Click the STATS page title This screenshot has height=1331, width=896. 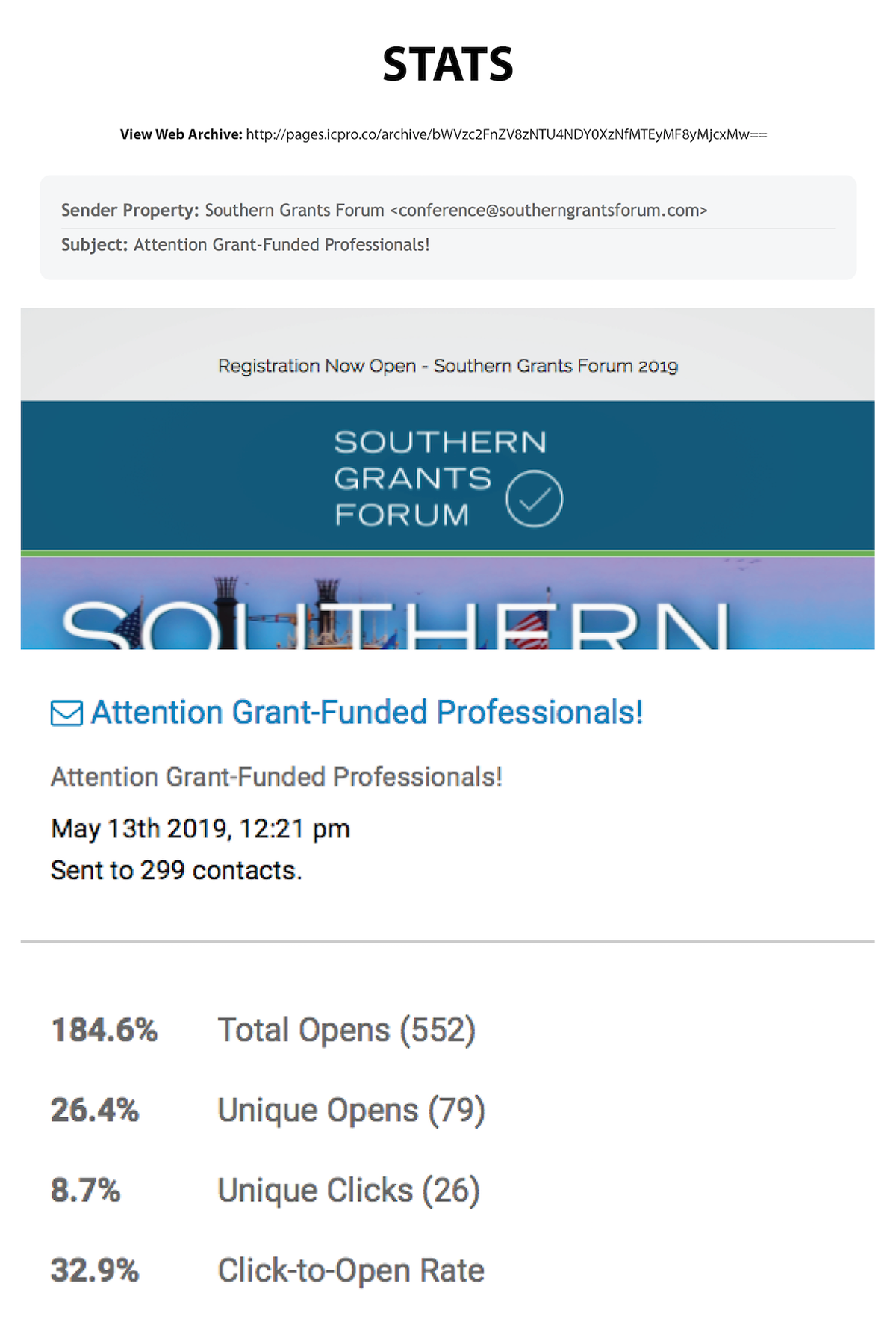click(448, 64)
